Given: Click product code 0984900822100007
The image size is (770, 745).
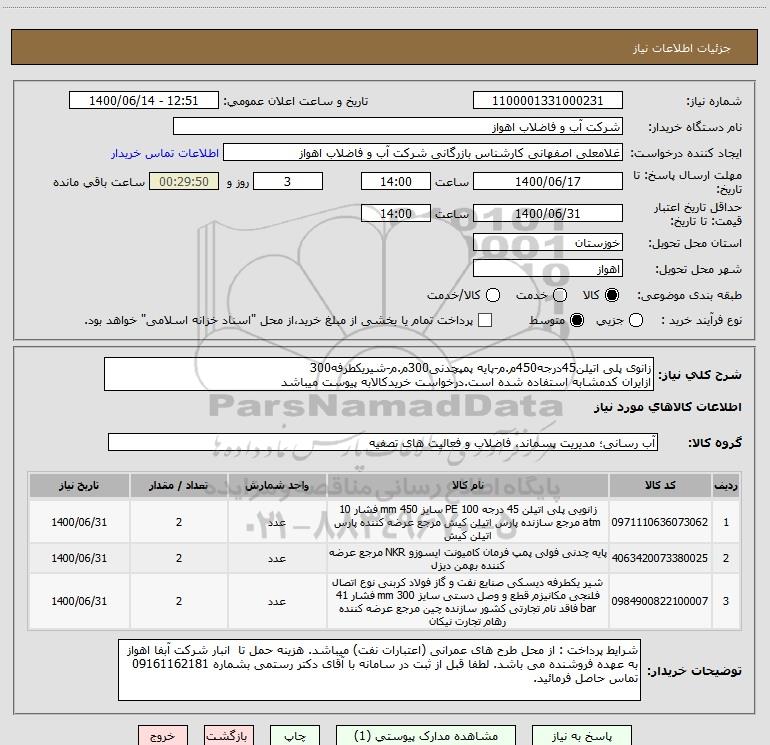Looking at the screenshot, I should (x=660, y=601).
